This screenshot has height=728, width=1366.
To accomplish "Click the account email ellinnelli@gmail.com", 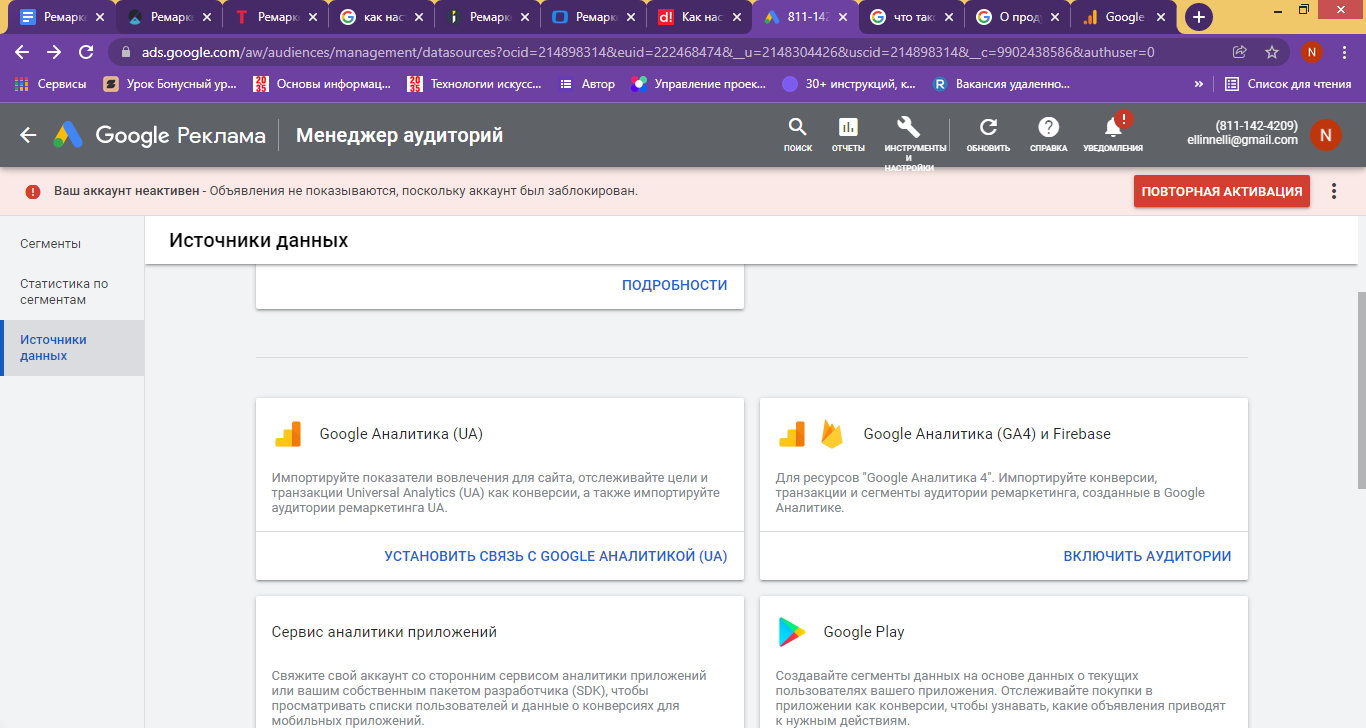I will click(x=1242, y=141).
